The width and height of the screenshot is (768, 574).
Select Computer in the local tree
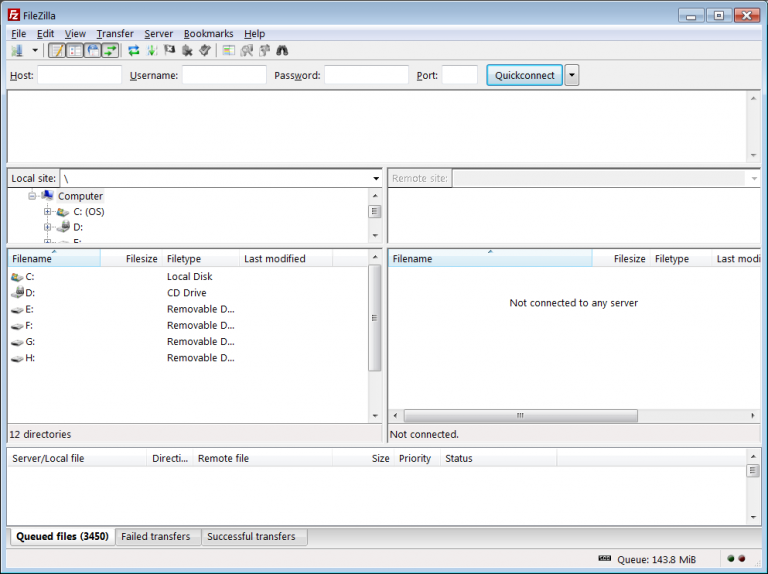tap(80, 196)
